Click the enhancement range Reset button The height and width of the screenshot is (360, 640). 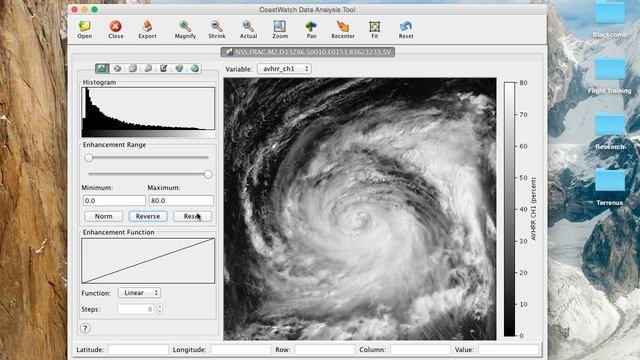192,216
